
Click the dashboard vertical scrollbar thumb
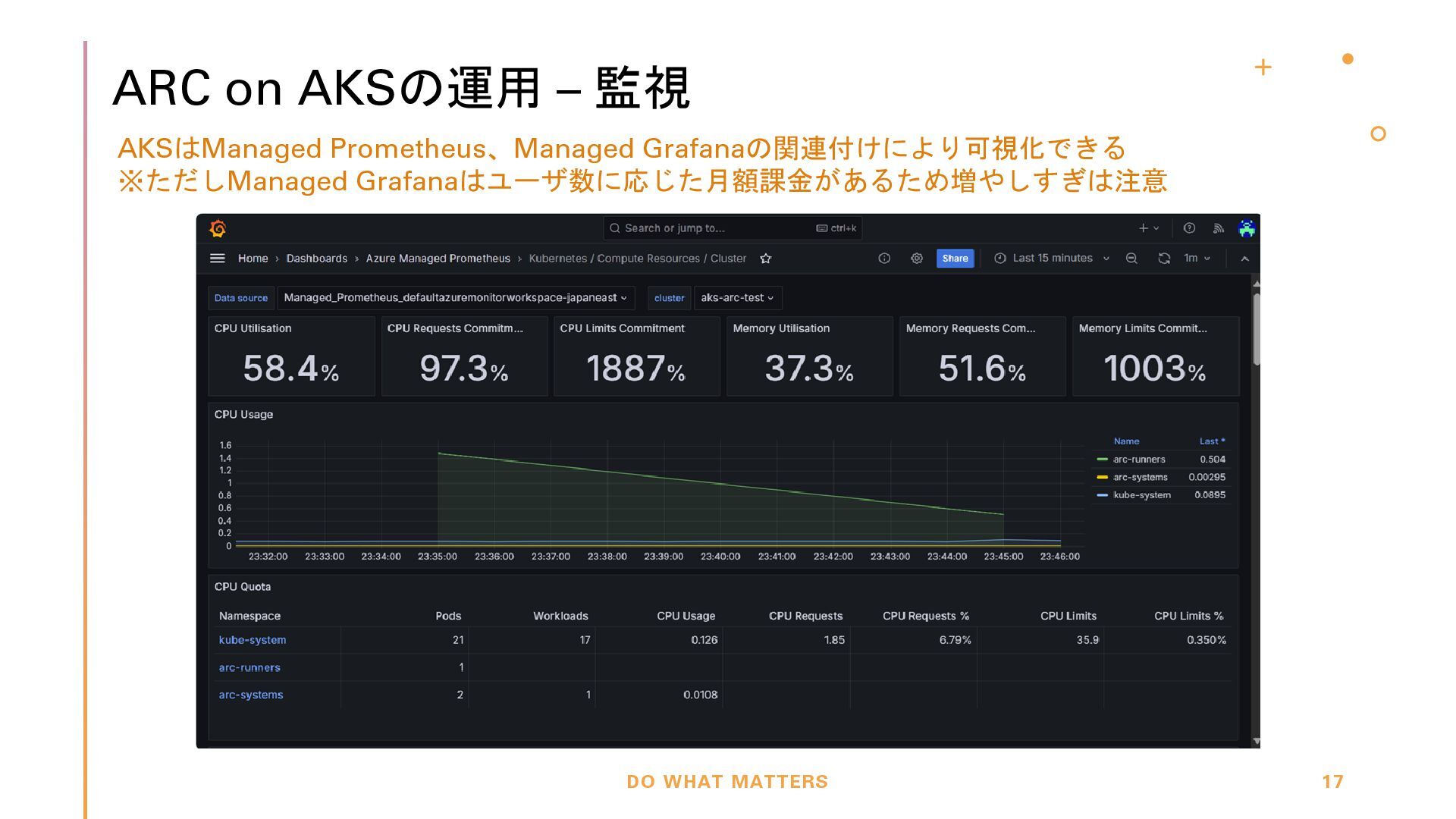1257,328
